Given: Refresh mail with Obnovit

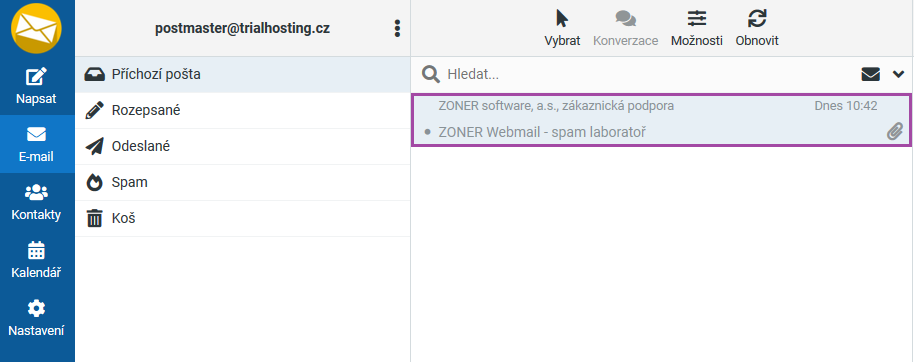Looking at the screenshot, I should (x=757, y=28).
